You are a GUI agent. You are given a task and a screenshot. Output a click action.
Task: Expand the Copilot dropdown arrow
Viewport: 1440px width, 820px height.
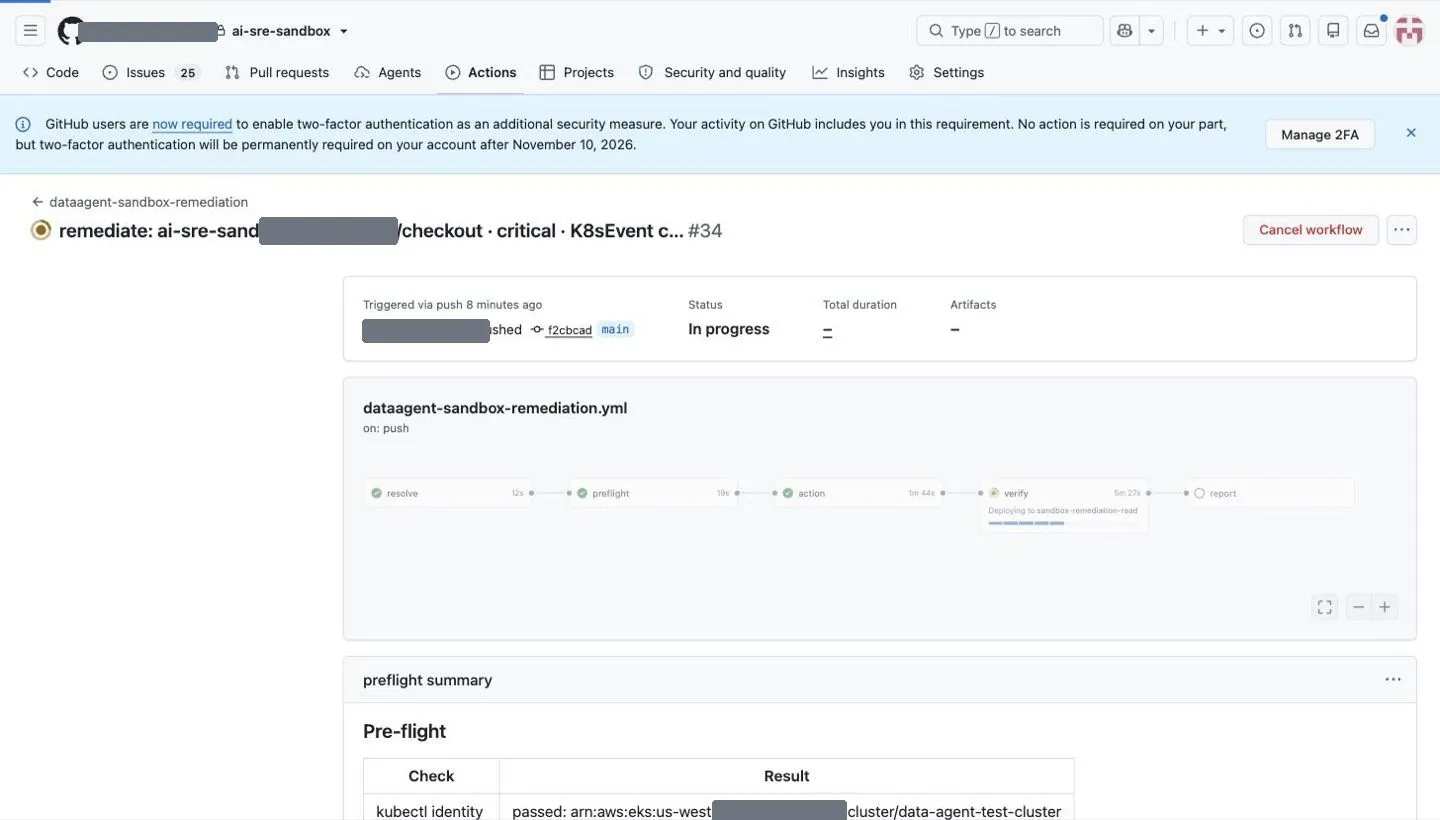pos(1152,31)
